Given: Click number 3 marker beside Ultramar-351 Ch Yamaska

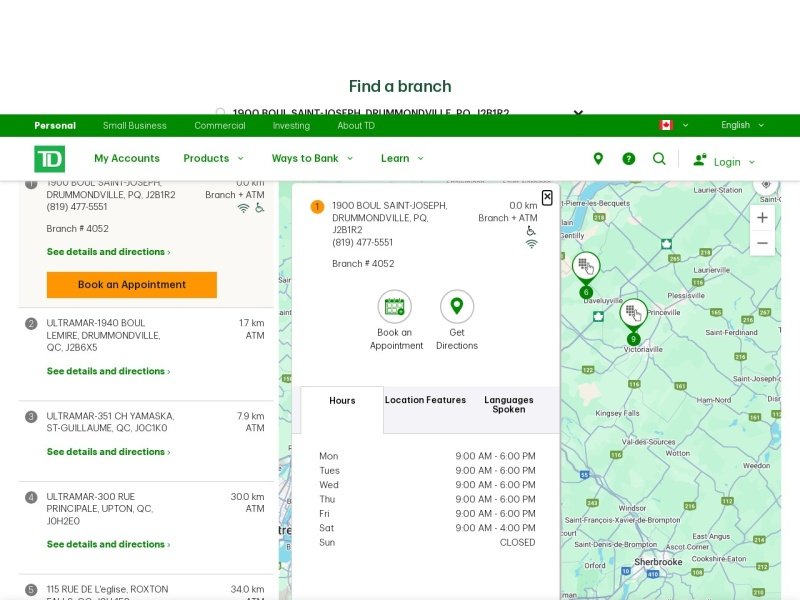Looking at the screenshot, I should click(x=31, y=416).
